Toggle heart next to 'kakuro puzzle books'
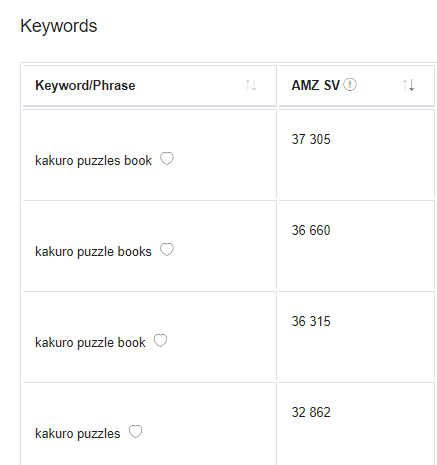Screen dimensions: 437x465 click(x=167, y=250)
